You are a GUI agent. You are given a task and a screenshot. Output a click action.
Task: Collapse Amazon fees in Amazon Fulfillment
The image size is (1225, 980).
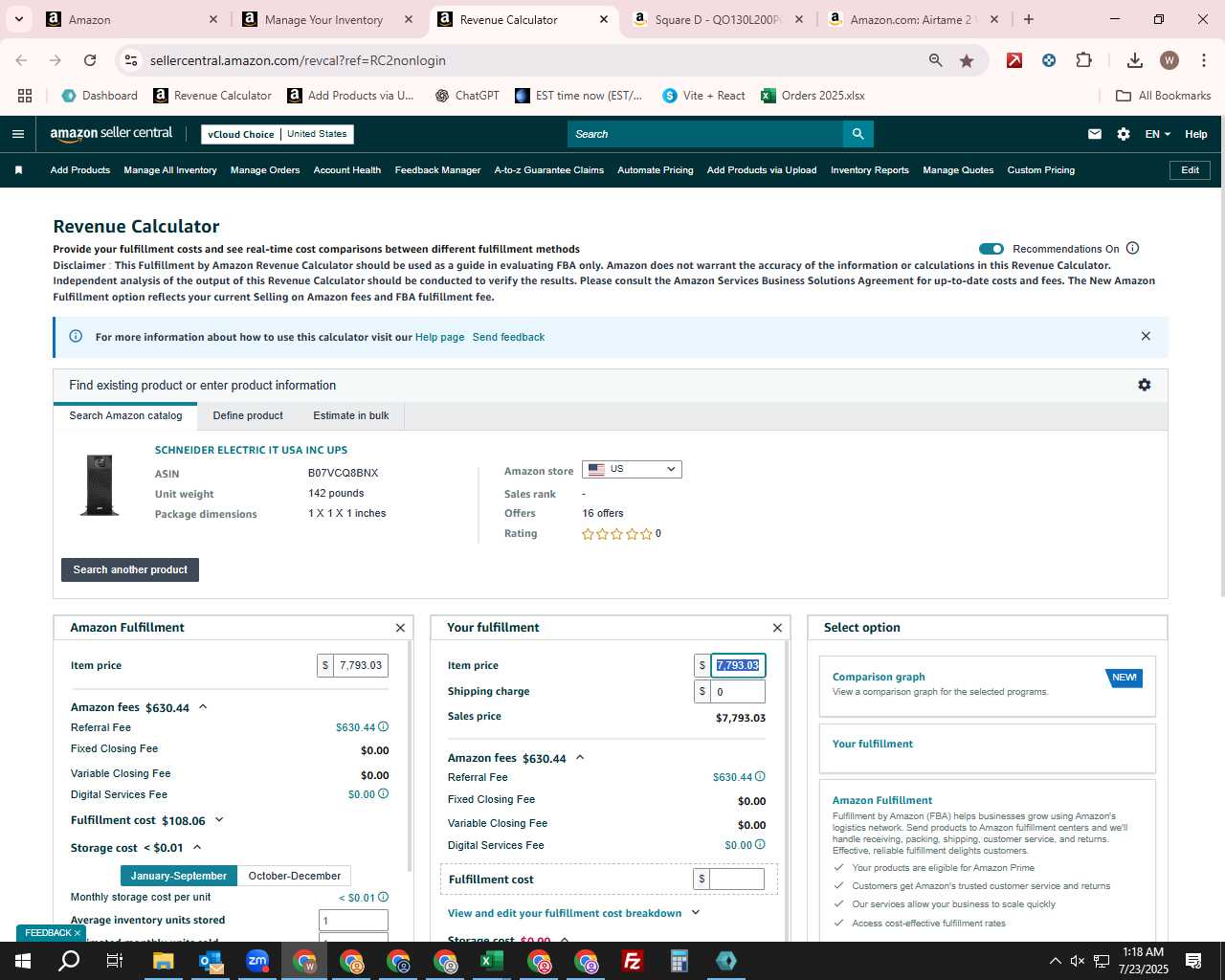203,707
